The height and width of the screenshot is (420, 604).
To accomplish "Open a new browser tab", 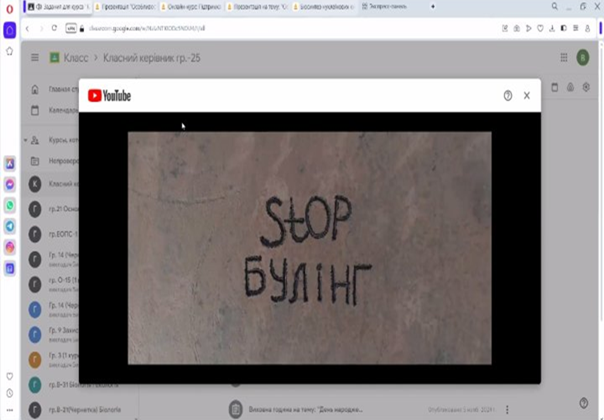I will [x=433, y=7].
